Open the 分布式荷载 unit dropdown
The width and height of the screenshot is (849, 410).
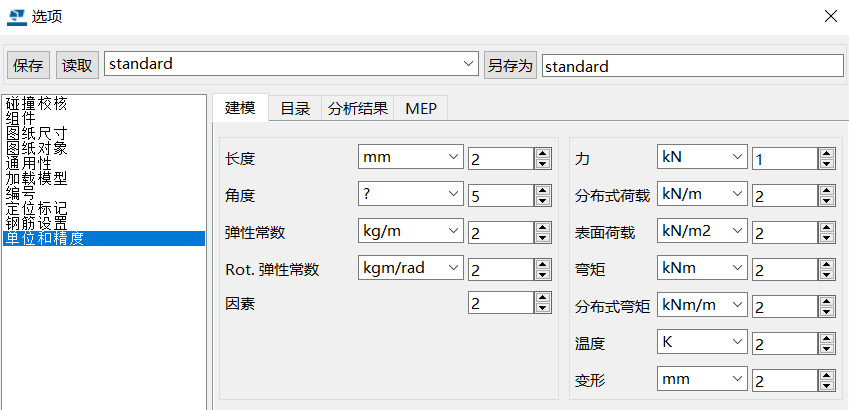[702, 194]
